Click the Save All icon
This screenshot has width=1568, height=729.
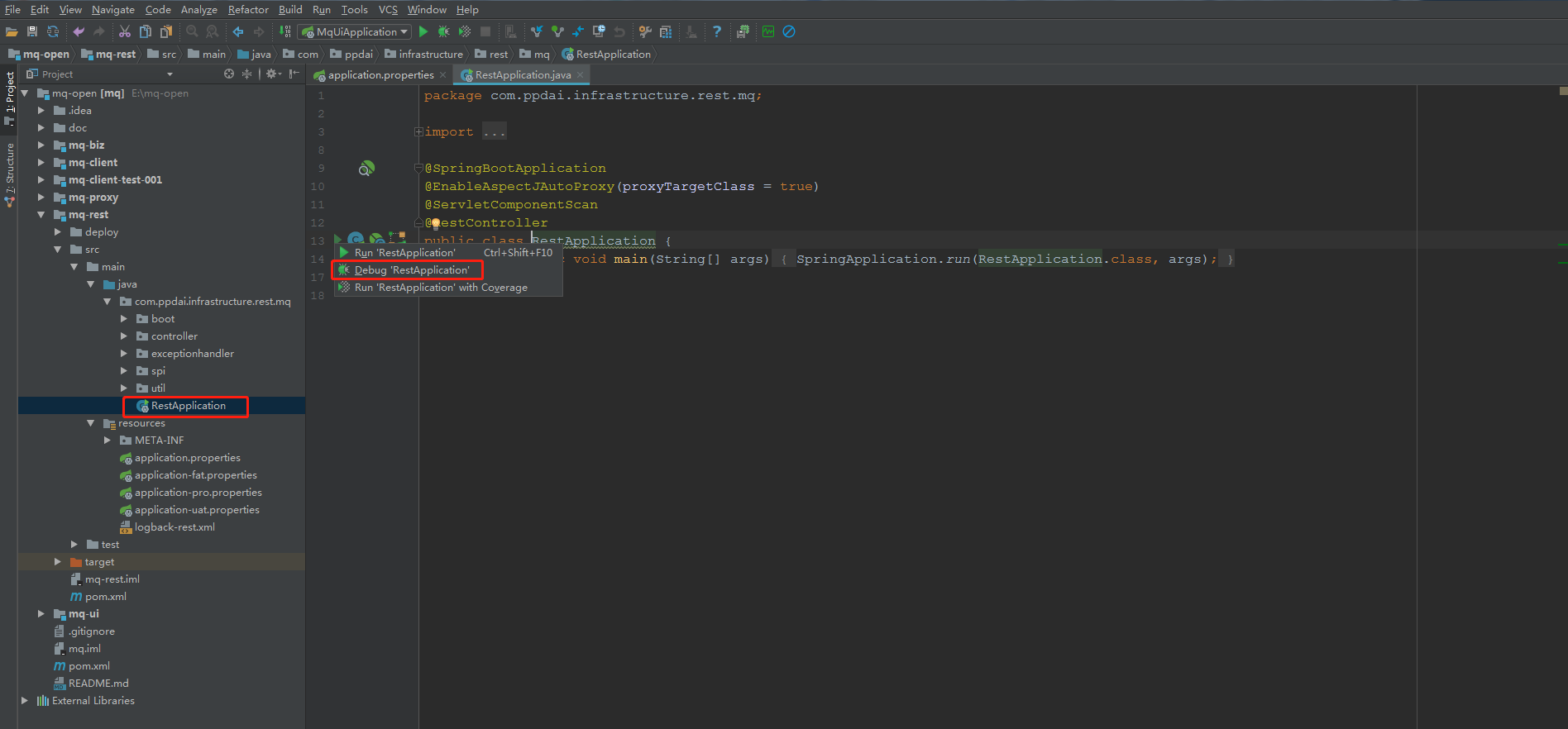(x=32, y=31)
